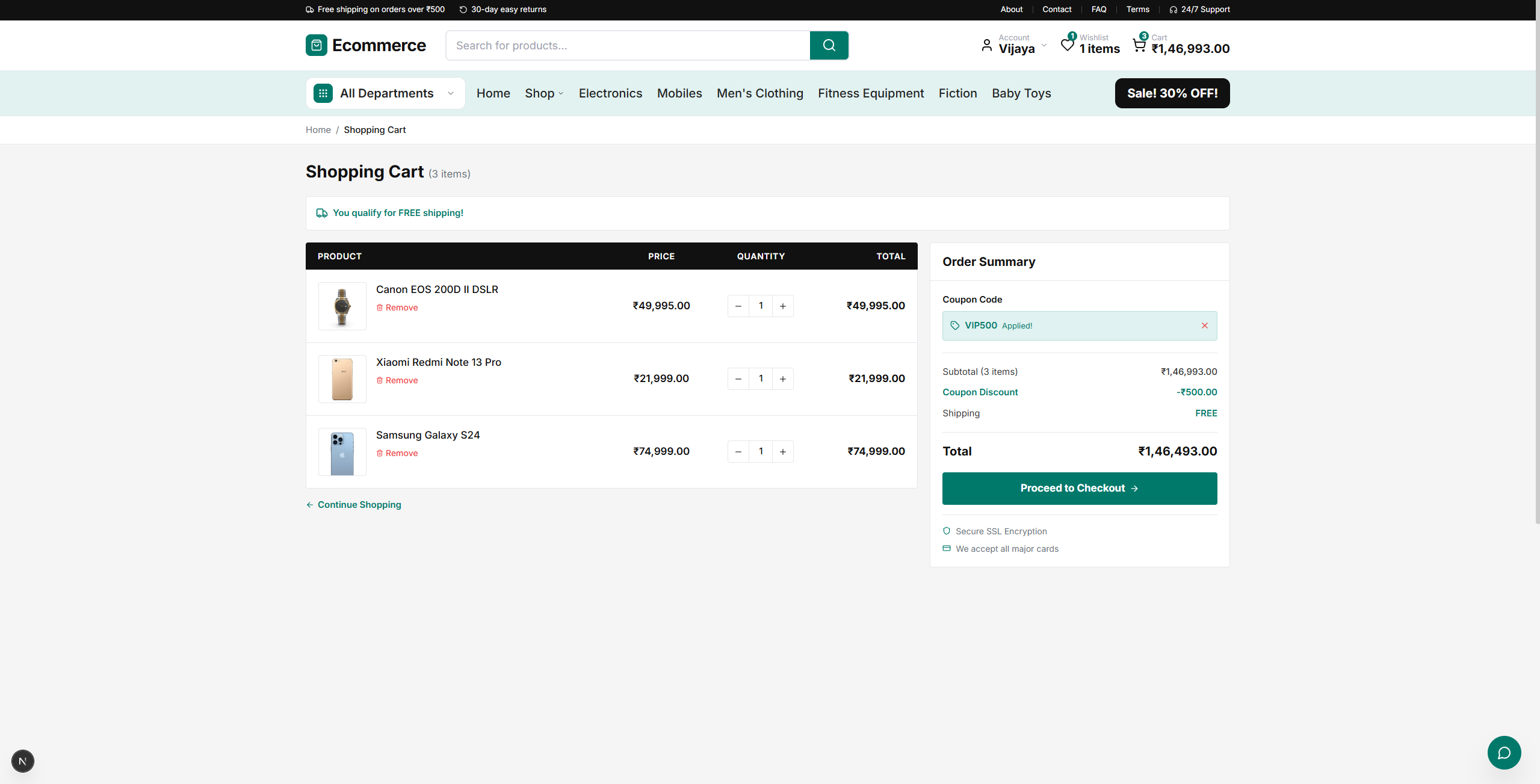Image resolution: width=1540 pixels, height=784 pixels.
Task: Decrease quantity of Samsung Galaxy S24
Action: coord(738,452)
